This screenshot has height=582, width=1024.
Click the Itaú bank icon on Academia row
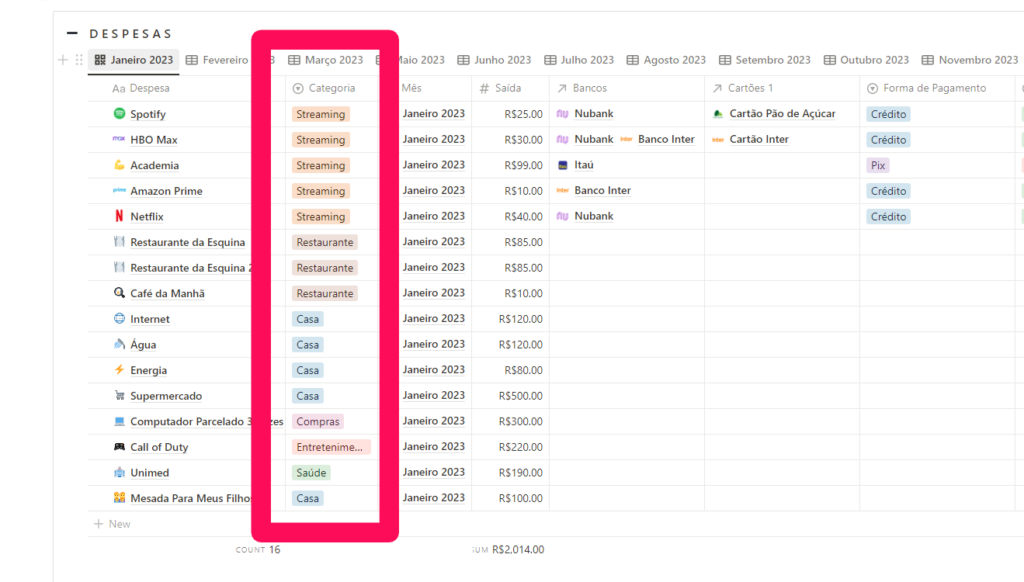(562, 164)
